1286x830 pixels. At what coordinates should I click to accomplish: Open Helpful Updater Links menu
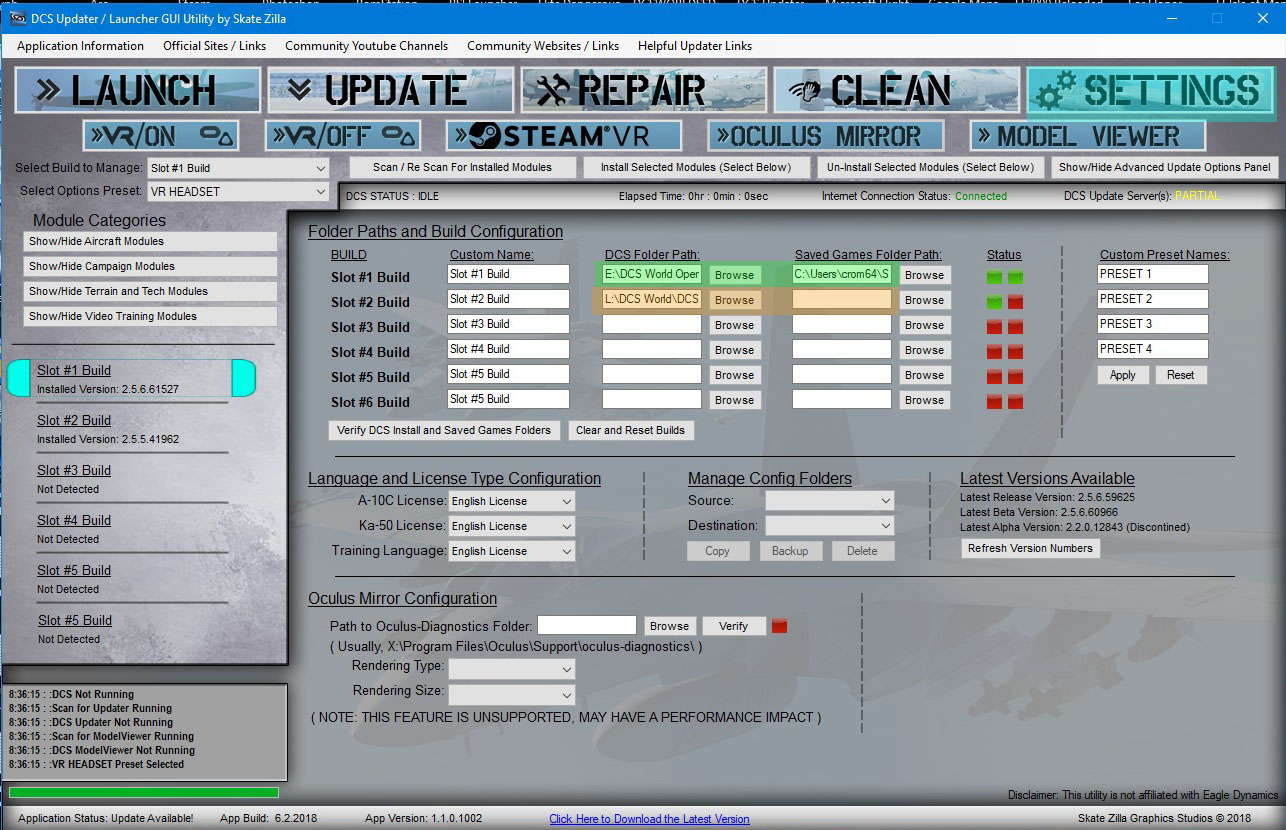tap(695, 46)
